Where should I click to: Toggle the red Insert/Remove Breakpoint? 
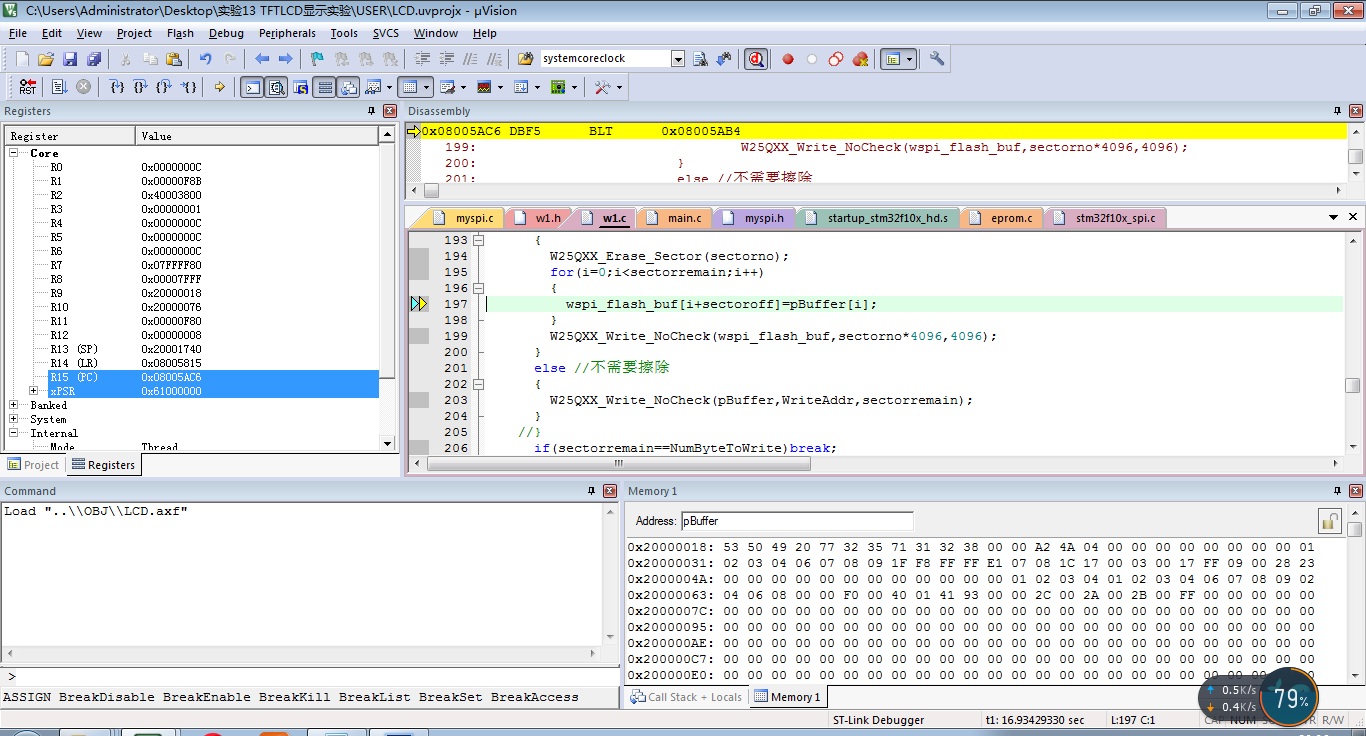[x=788, y=59]
